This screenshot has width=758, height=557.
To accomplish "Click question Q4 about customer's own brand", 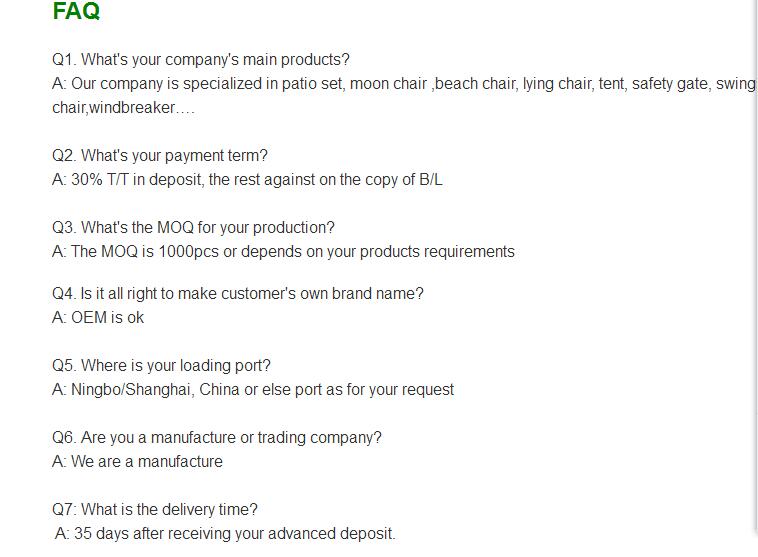I will (238, 294).
